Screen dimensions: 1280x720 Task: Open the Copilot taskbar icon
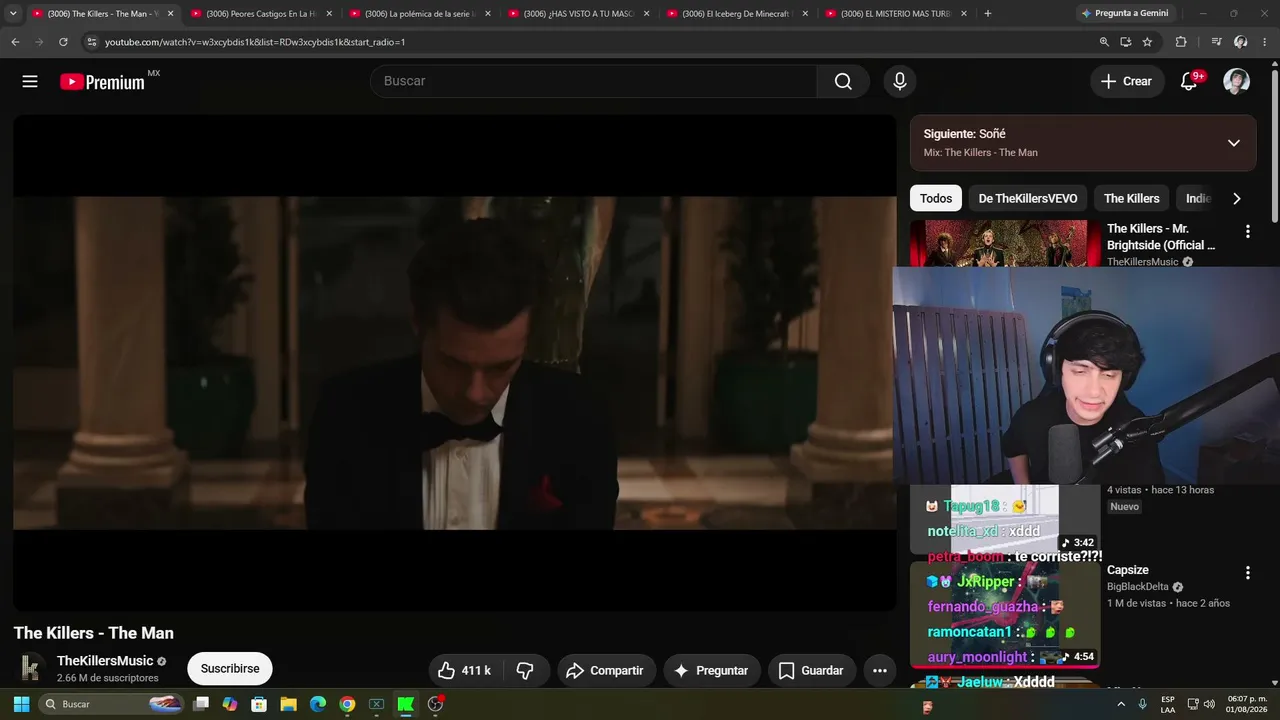pyautogui.click(x=230, y=704)
